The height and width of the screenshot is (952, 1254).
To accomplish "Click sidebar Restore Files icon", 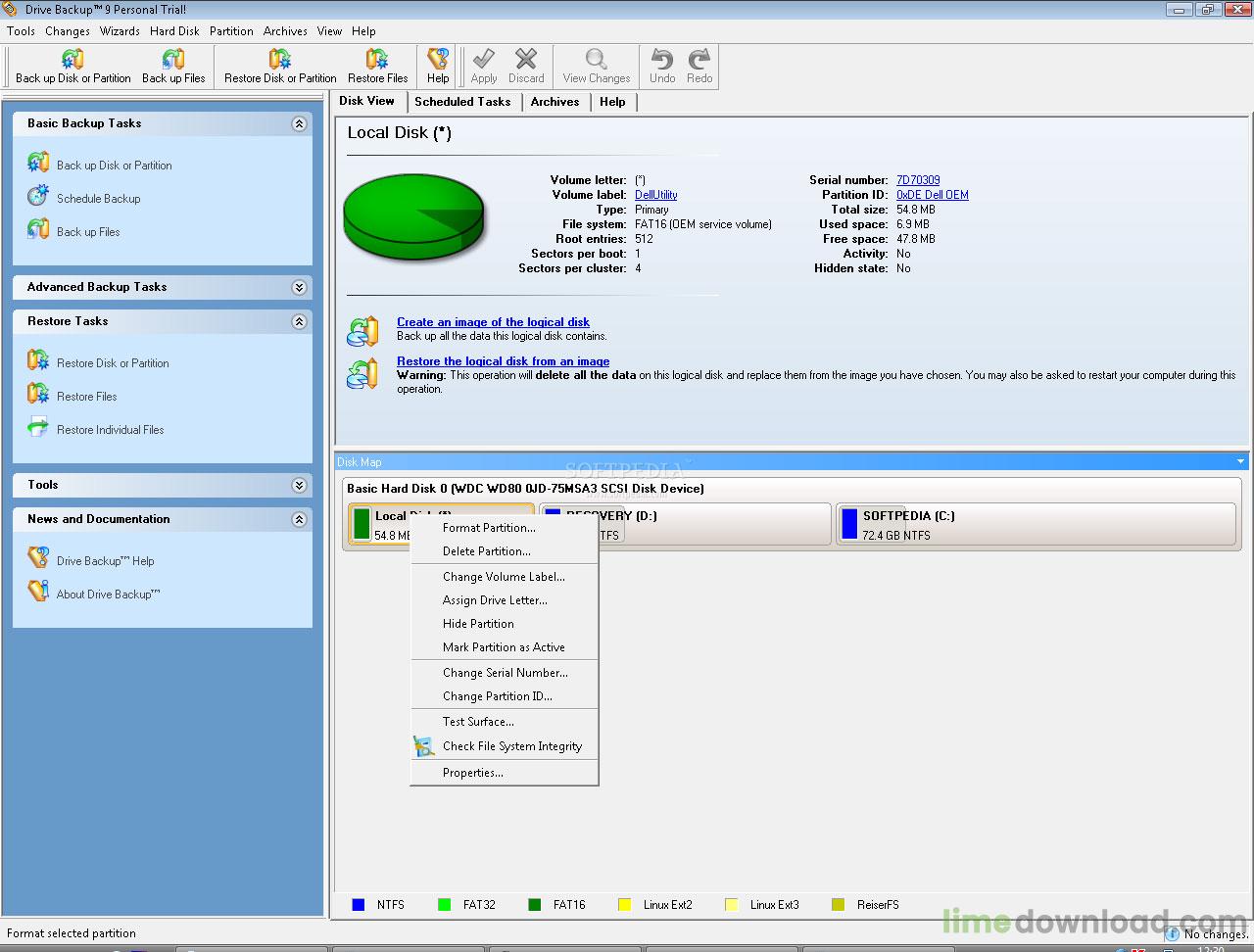I will coord(38,394).
